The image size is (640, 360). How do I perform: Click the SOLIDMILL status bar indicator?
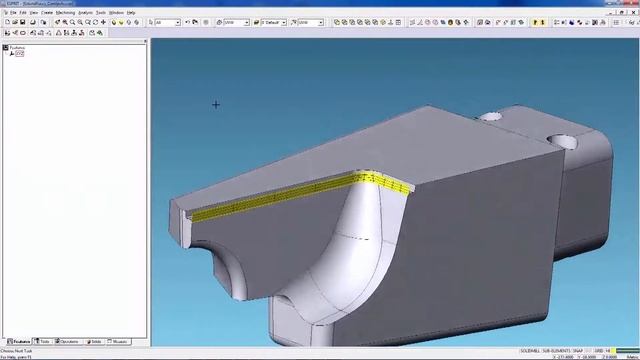[530, 351]
